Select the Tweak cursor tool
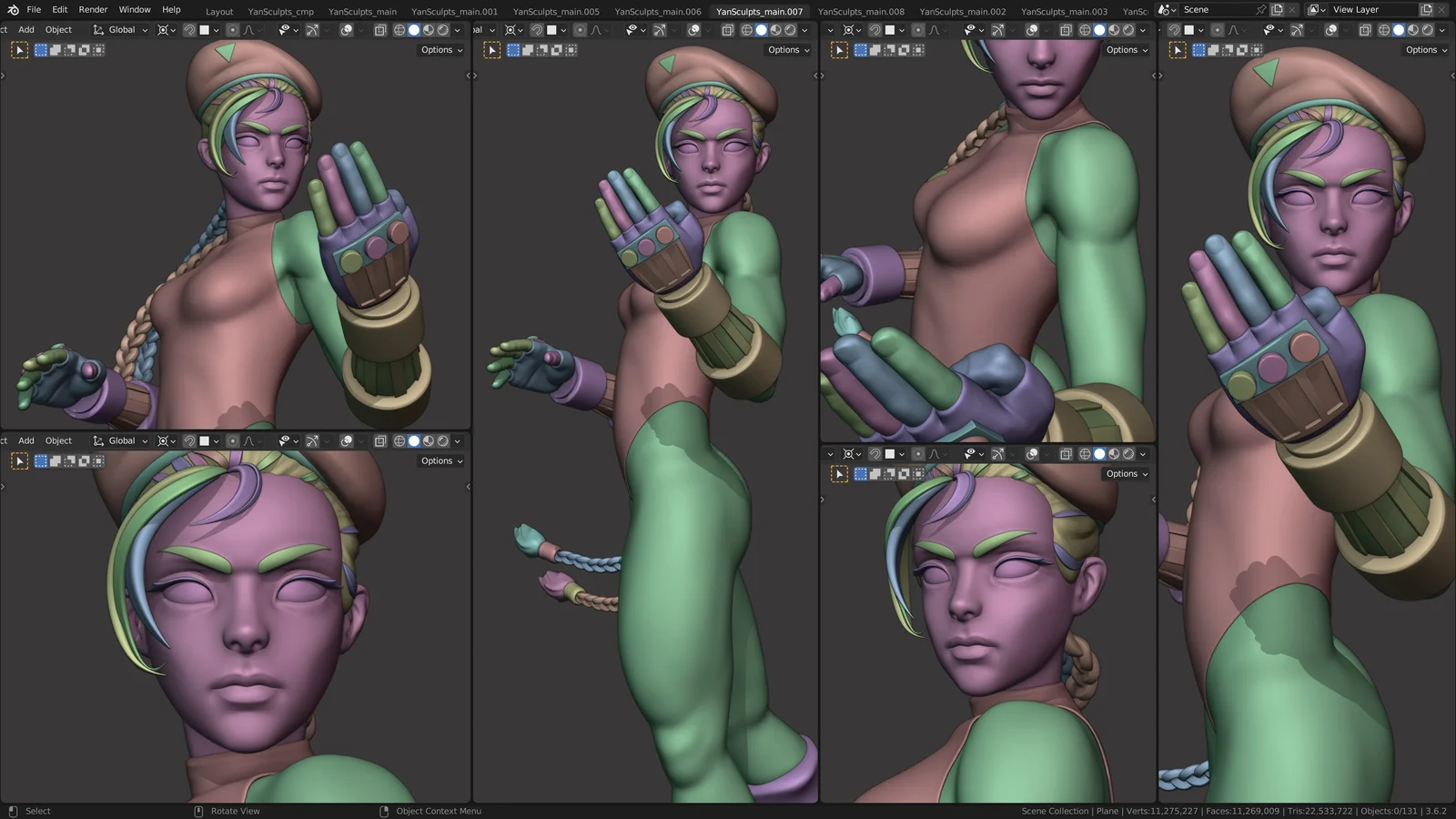 (x=18, y=50)
